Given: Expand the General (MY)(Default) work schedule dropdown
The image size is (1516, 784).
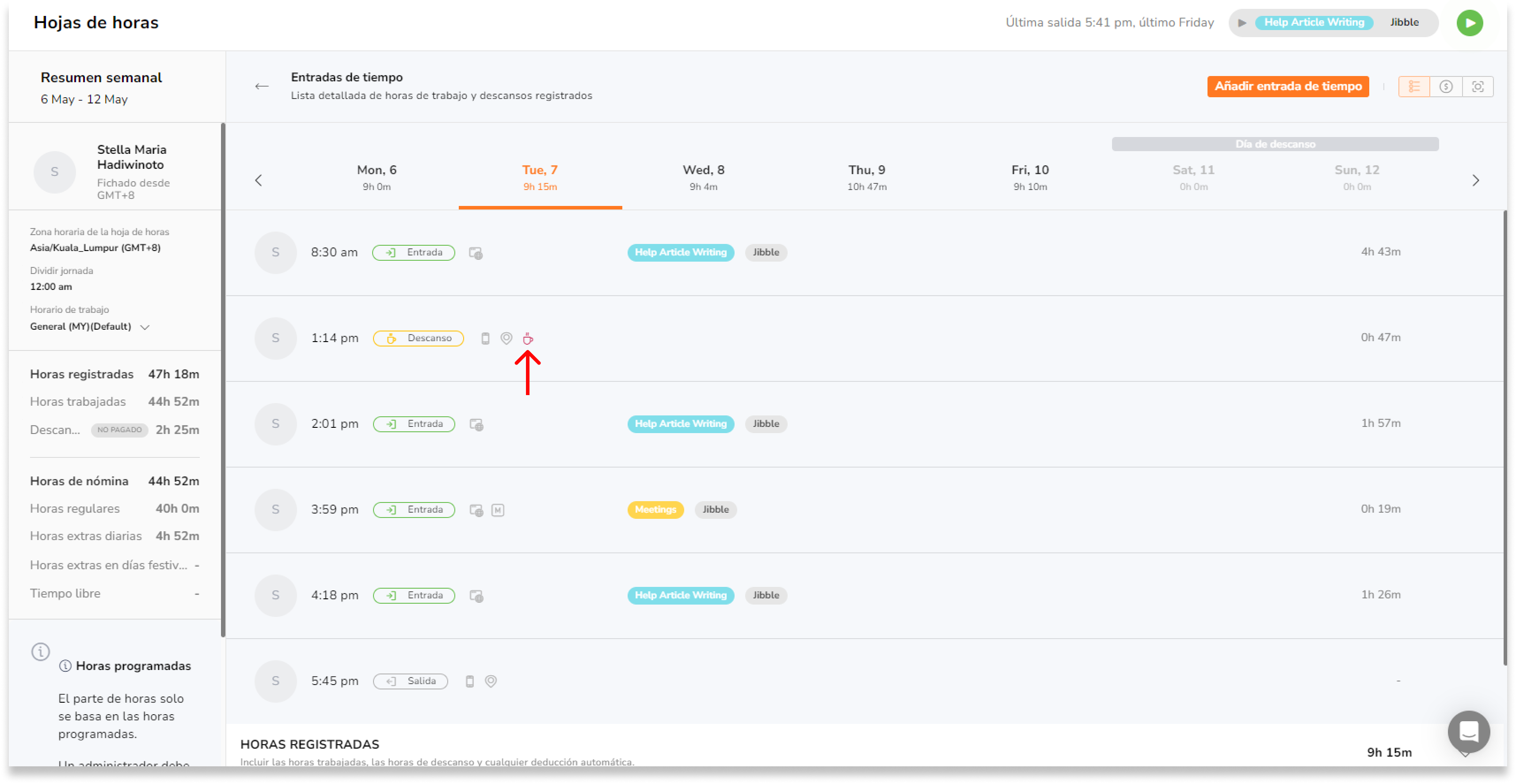Looking at the screenshot, I should click(145, 327).
